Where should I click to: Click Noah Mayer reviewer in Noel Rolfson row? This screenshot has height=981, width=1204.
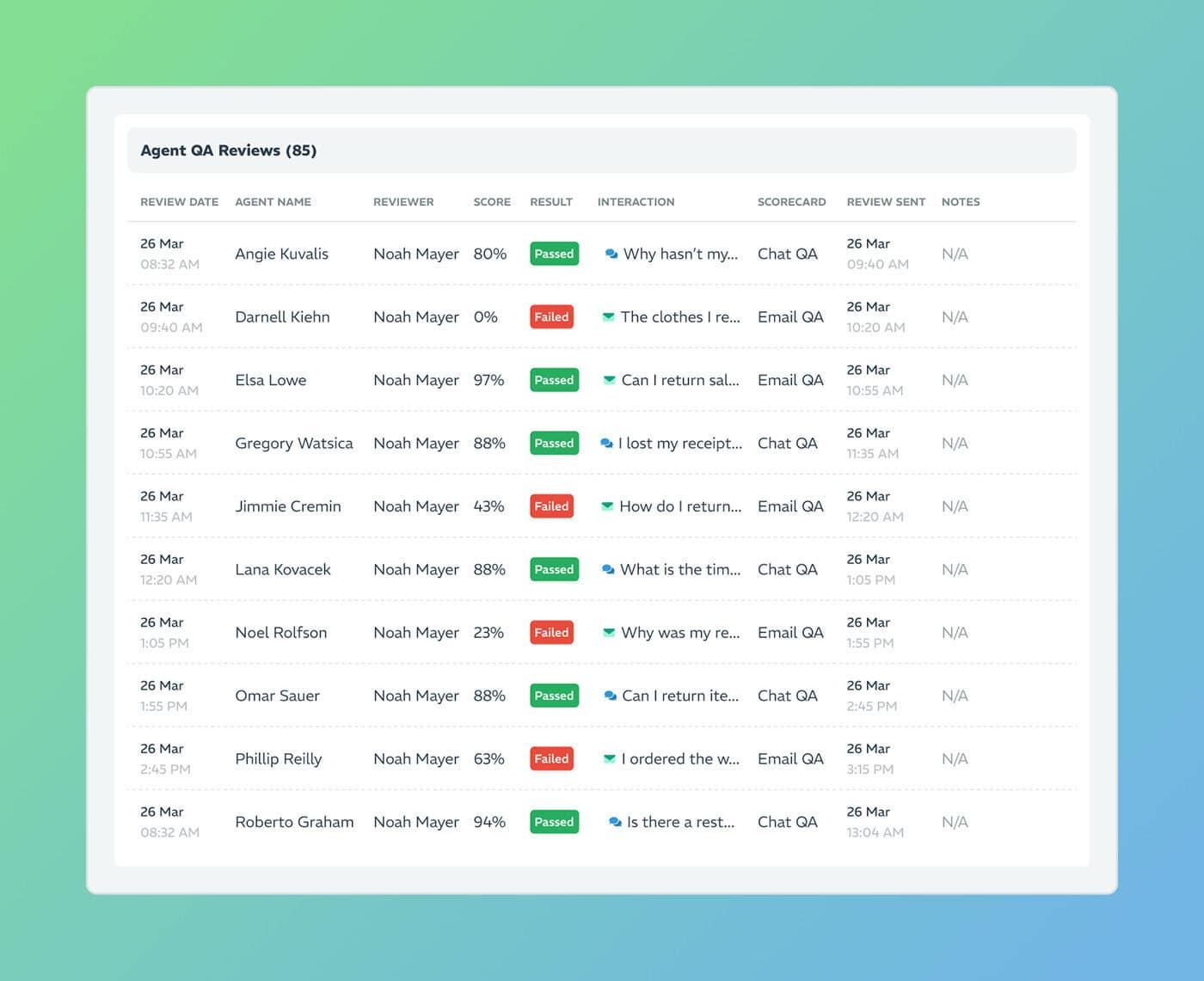pos(416,632)
